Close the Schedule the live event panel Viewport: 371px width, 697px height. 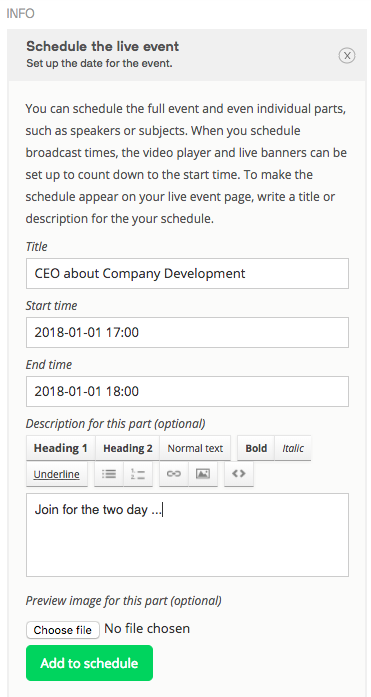click(347, 56)
